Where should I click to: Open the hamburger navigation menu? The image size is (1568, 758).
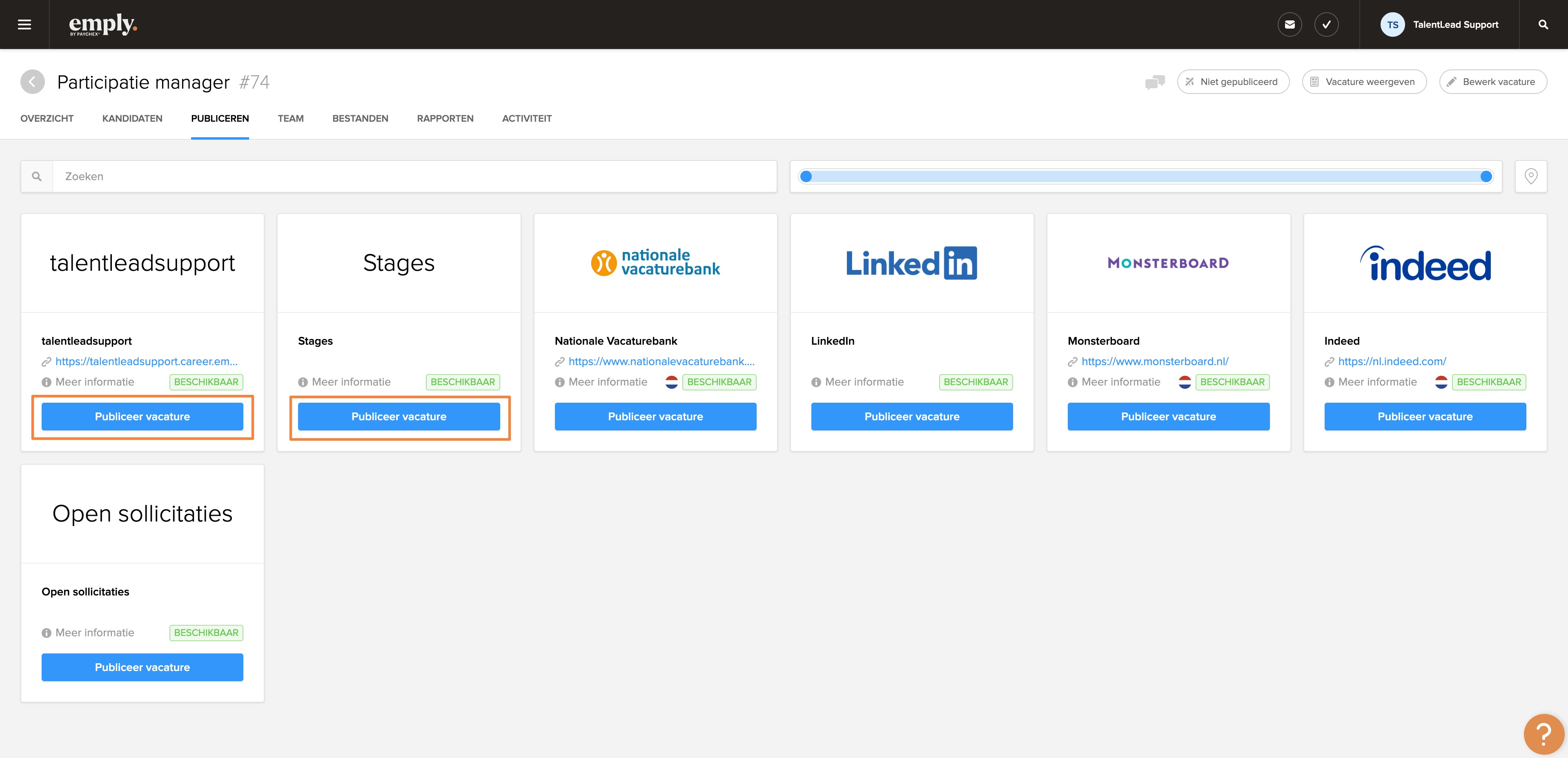pyautogui.click(x=24, y=25)
